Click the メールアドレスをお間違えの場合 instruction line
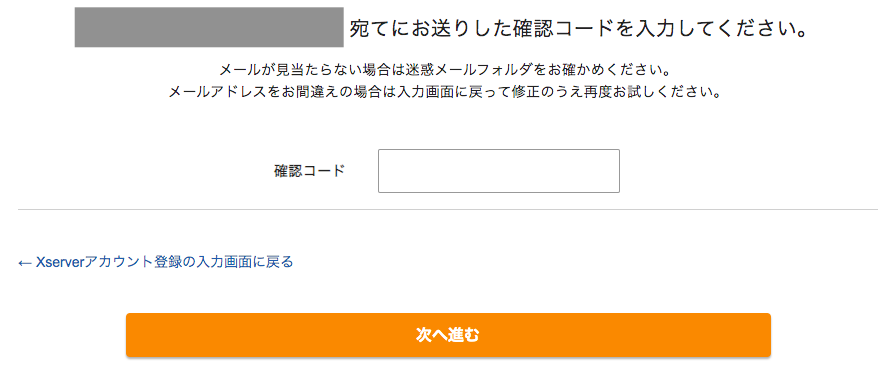Screen dimensions: 891x373 click(445, 92)
